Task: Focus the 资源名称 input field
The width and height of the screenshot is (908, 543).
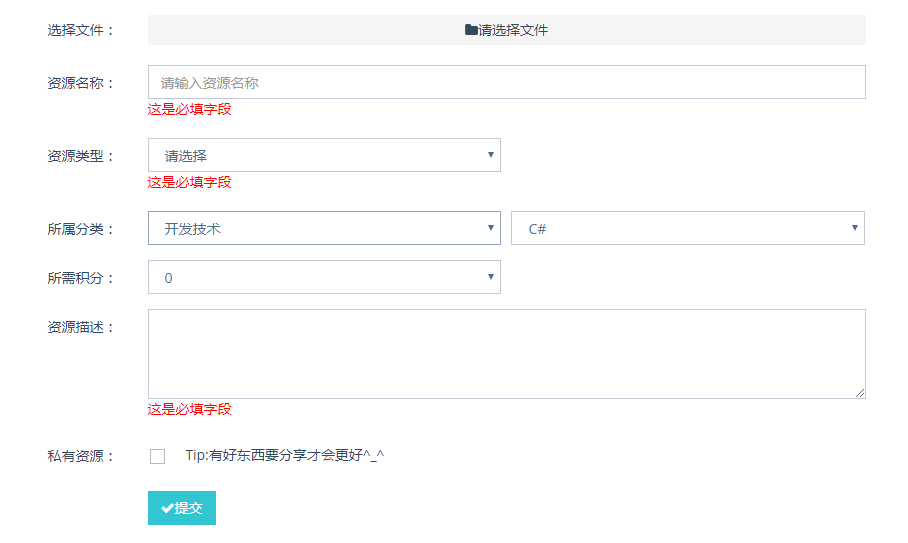Action: pos(506,82)
